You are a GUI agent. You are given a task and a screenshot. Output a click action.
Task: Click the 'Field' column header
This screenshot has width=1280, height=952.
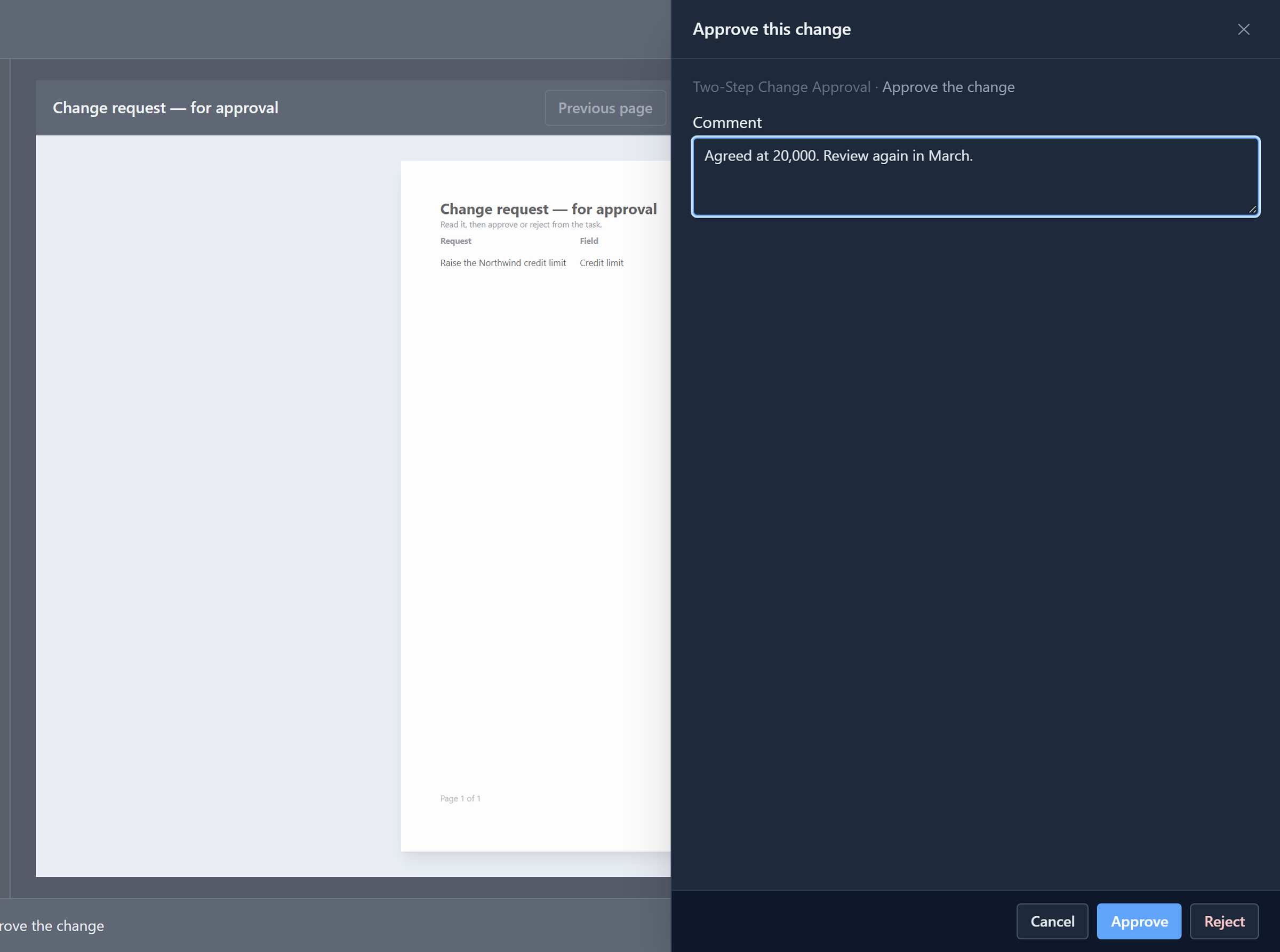coord(588,241)
